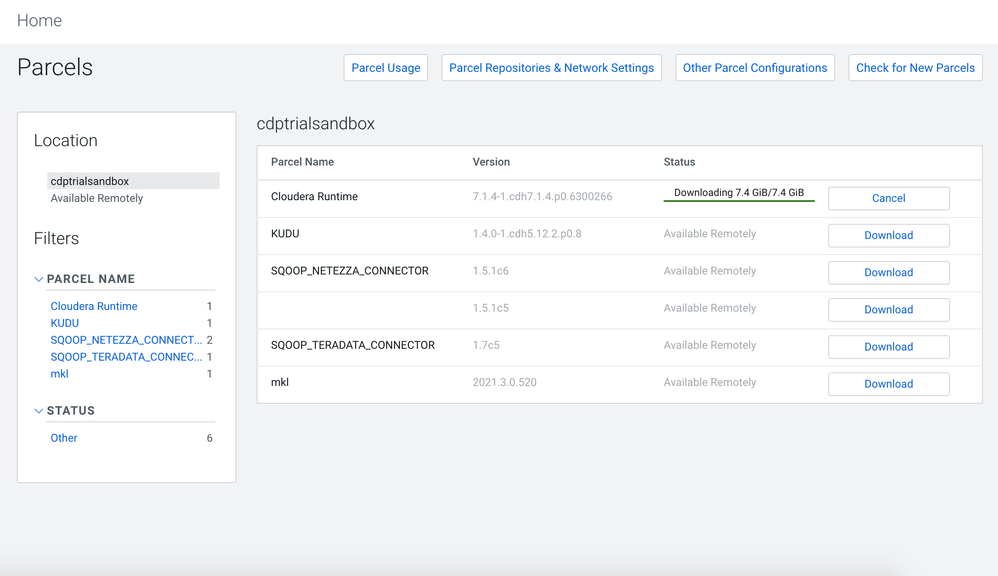Click the Downloading 7.4 GiB progress bar
Screen dimensions: 998x576
click(x=739, y=193)
